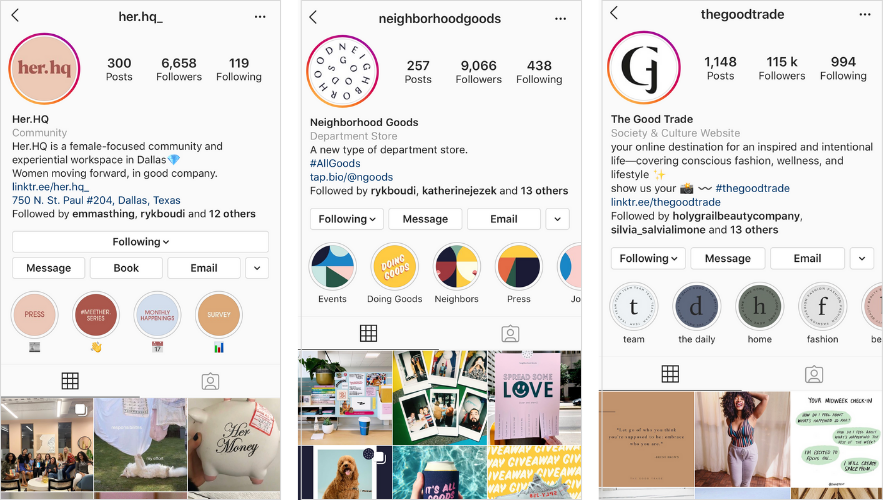
Task: Expand Following dropdown on her.hq_ profile
Action: pos(140,242)
